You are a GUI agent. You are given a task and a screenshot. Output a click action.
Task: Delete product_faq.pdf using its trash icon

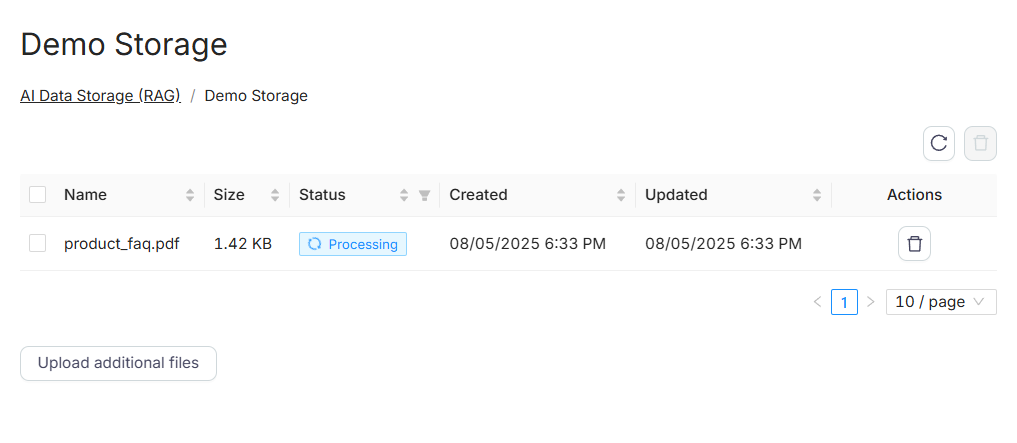(x=914, y=244)
